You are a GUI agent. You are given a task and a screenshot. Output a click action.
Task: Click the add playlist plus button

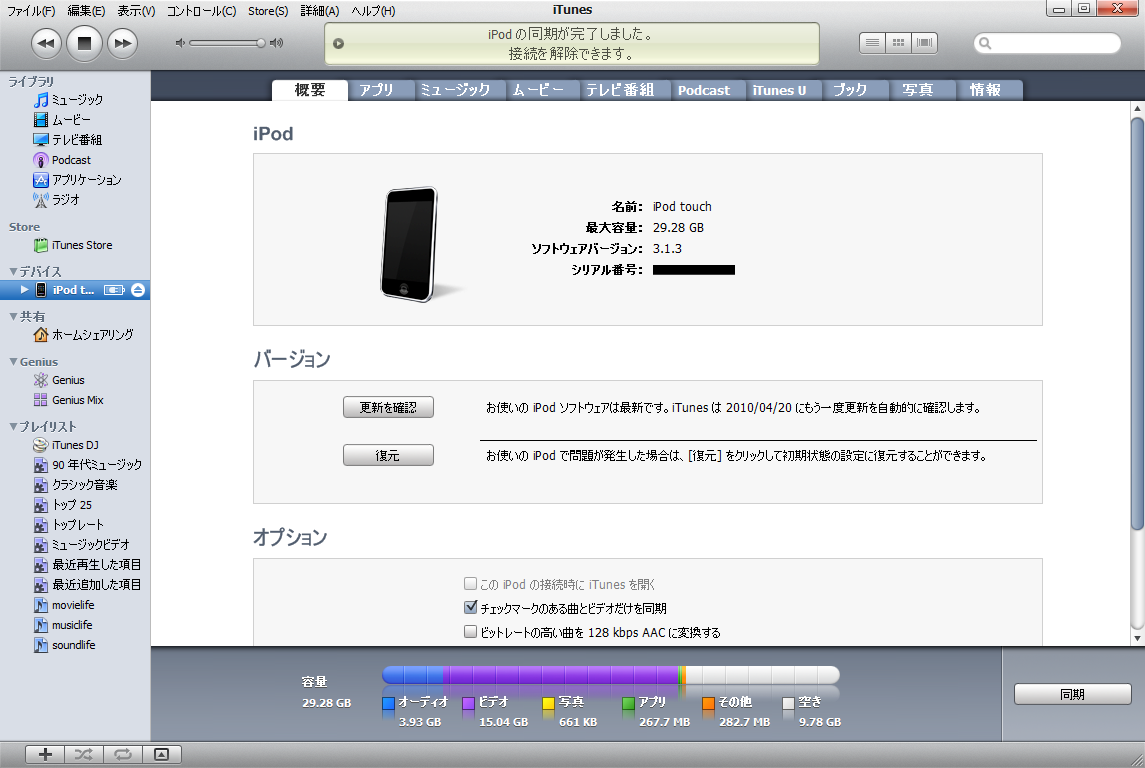point(45,755)
